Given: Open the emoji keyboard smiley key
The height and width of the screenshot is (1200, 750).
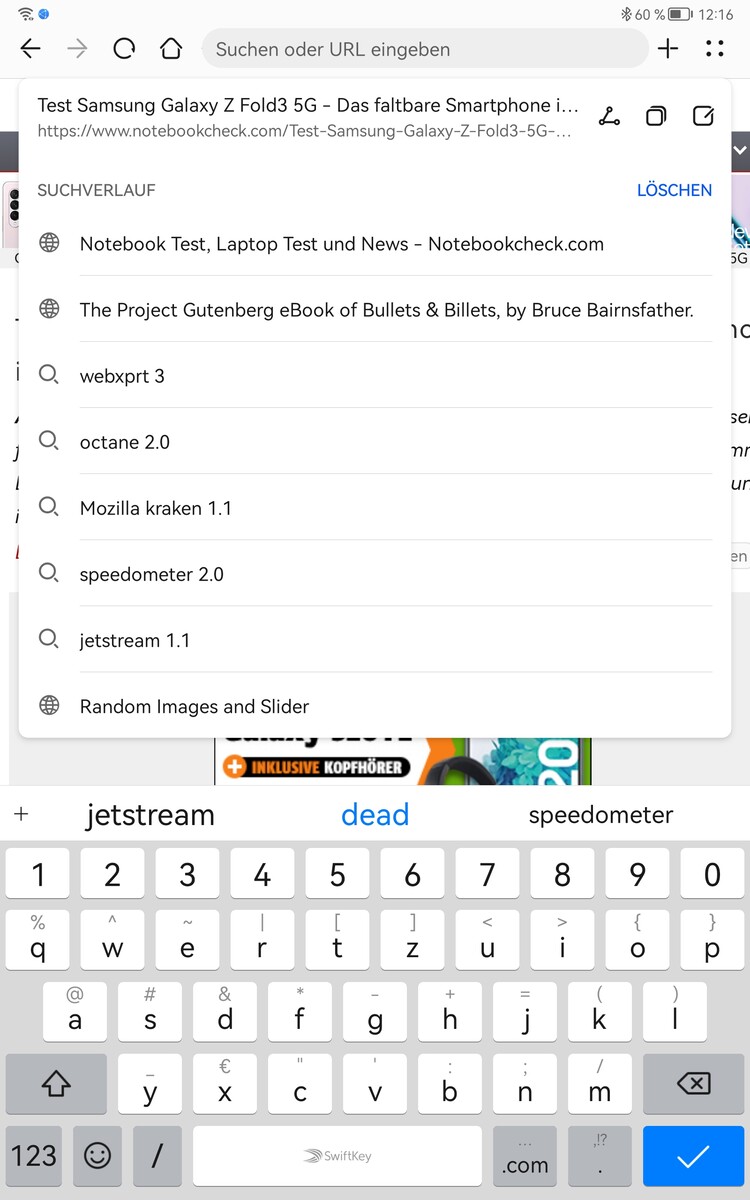Looking at the screenshot, I should 97,1156.
